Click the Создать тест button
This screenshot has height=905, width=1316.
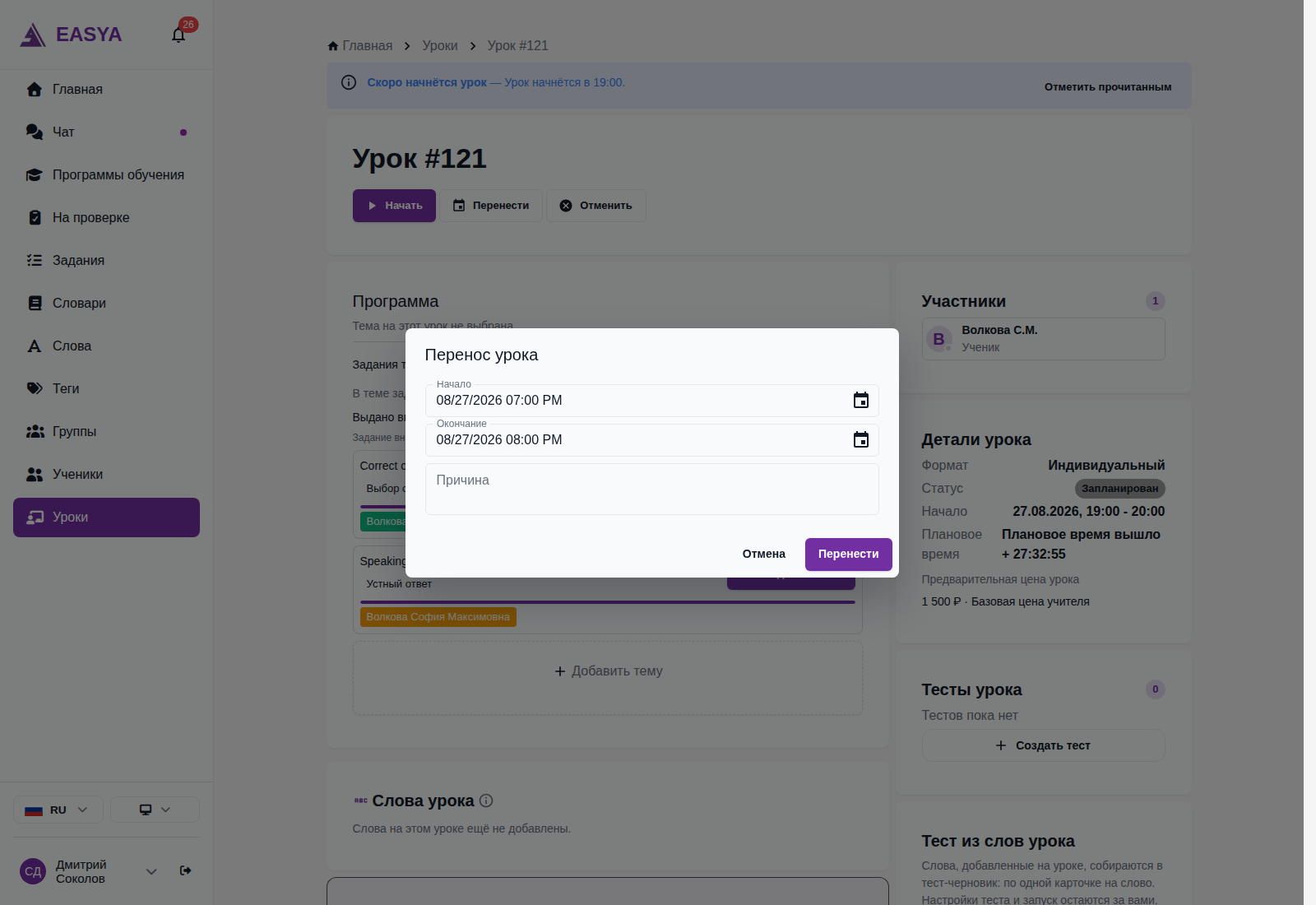click(x=1043, y=745)
